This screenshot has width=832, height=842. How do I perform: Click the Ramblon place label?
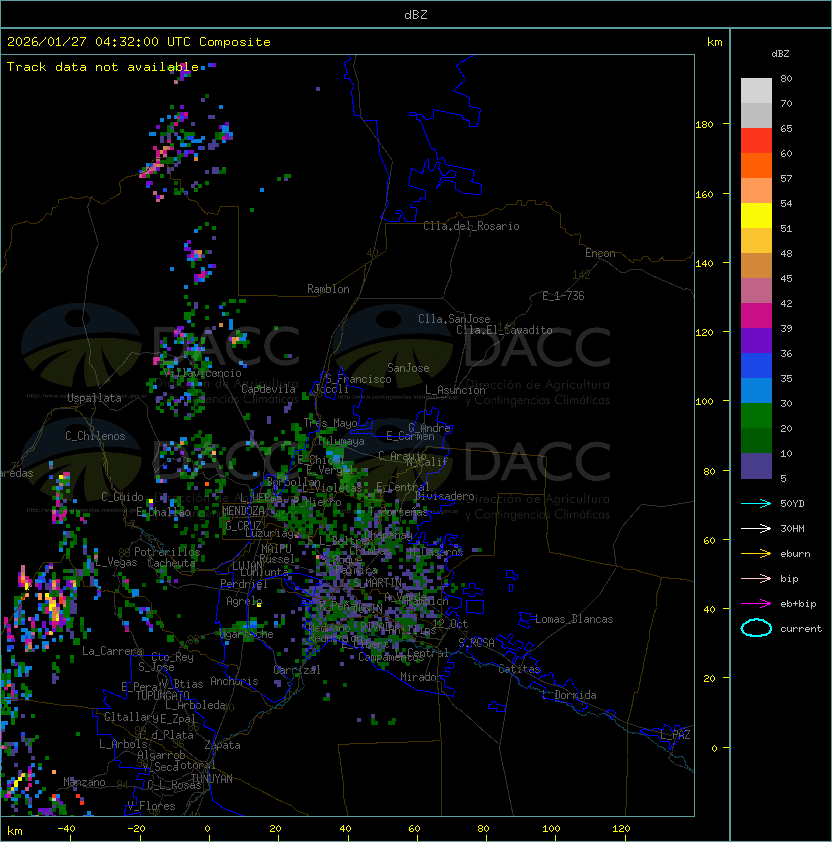[328, 289]
